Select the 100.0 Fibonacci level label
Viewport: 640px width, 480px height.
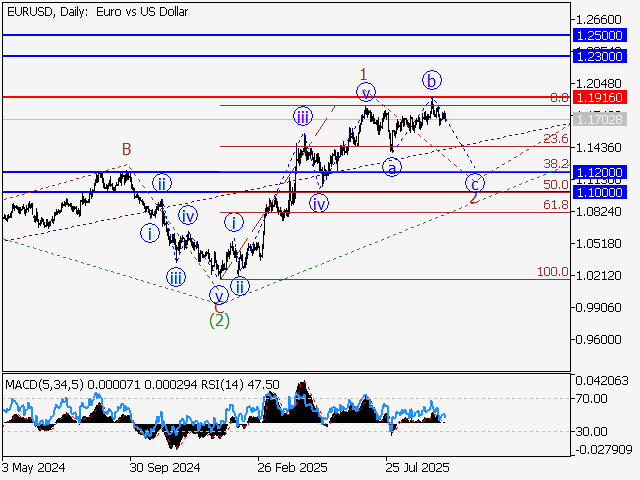pos(553,272)
